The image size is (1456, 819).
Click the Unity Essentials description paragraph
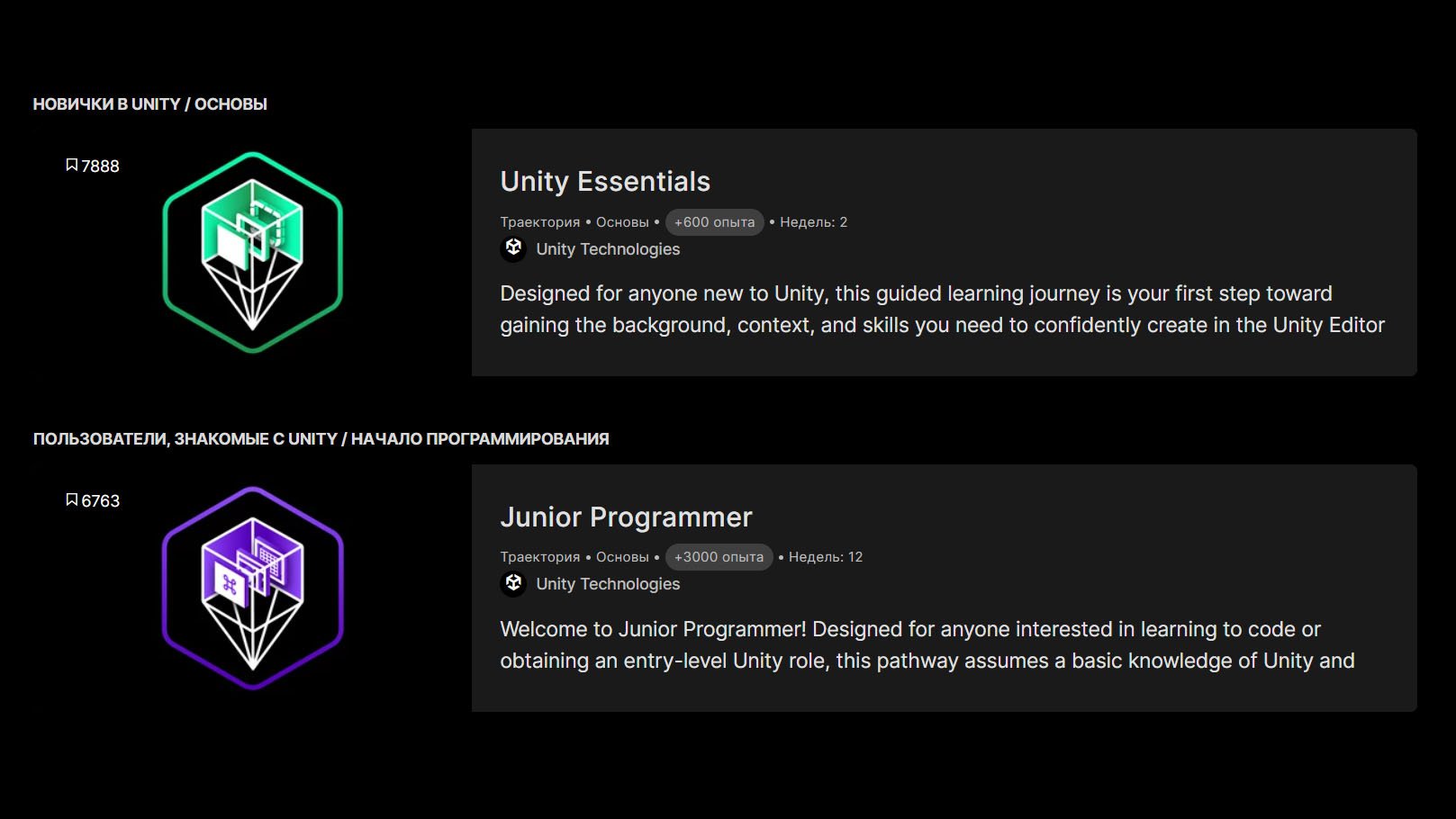942,310
